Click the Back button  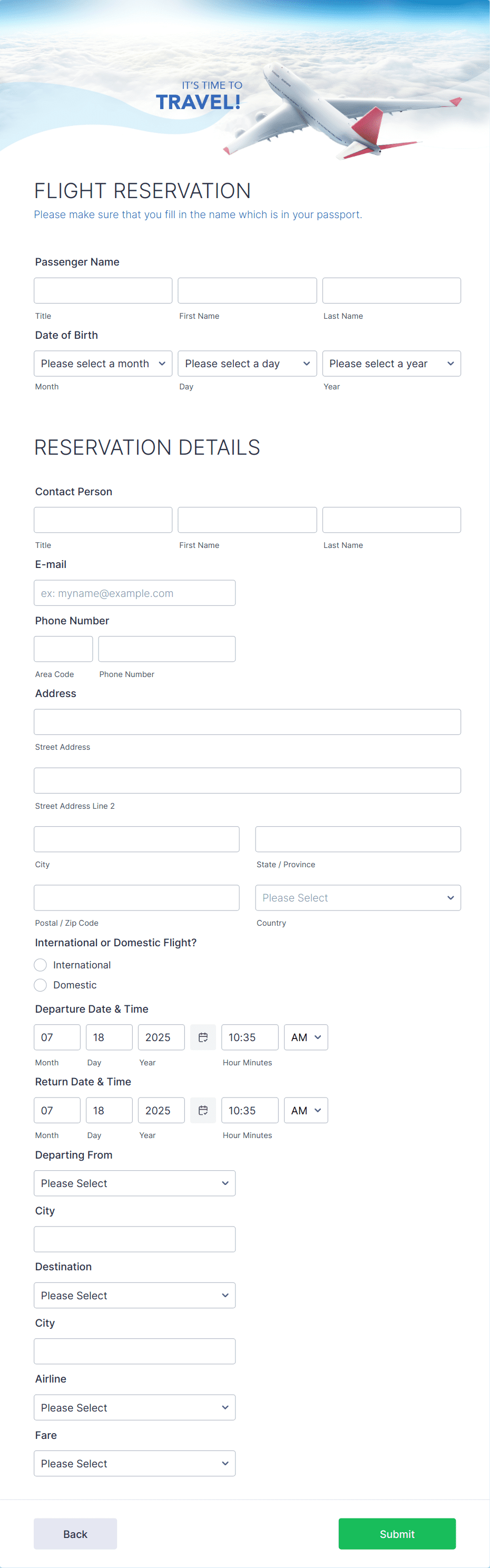[x=75, y=1533]
